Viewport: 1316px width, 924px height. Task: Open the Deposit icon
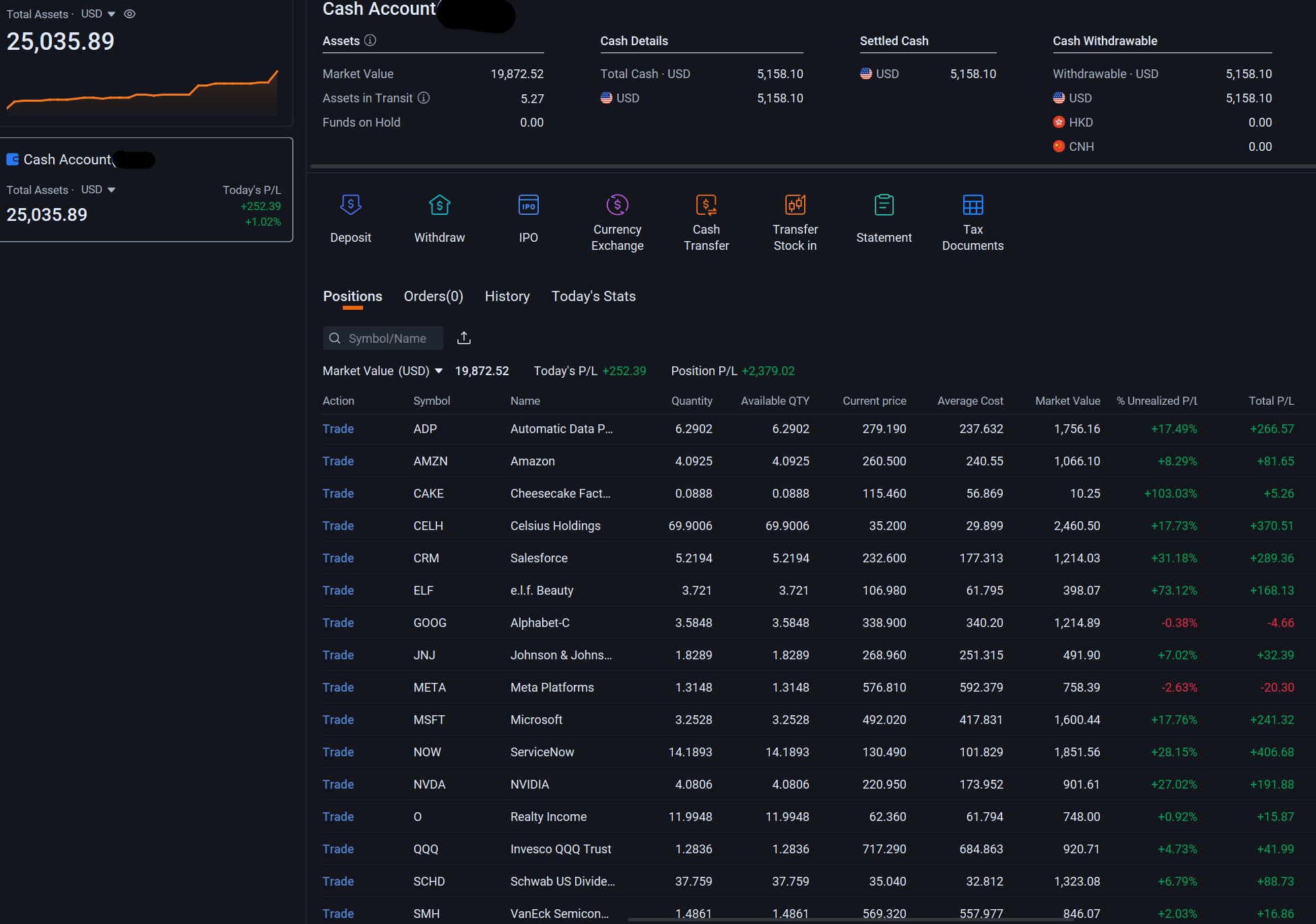tap(350, 205)
